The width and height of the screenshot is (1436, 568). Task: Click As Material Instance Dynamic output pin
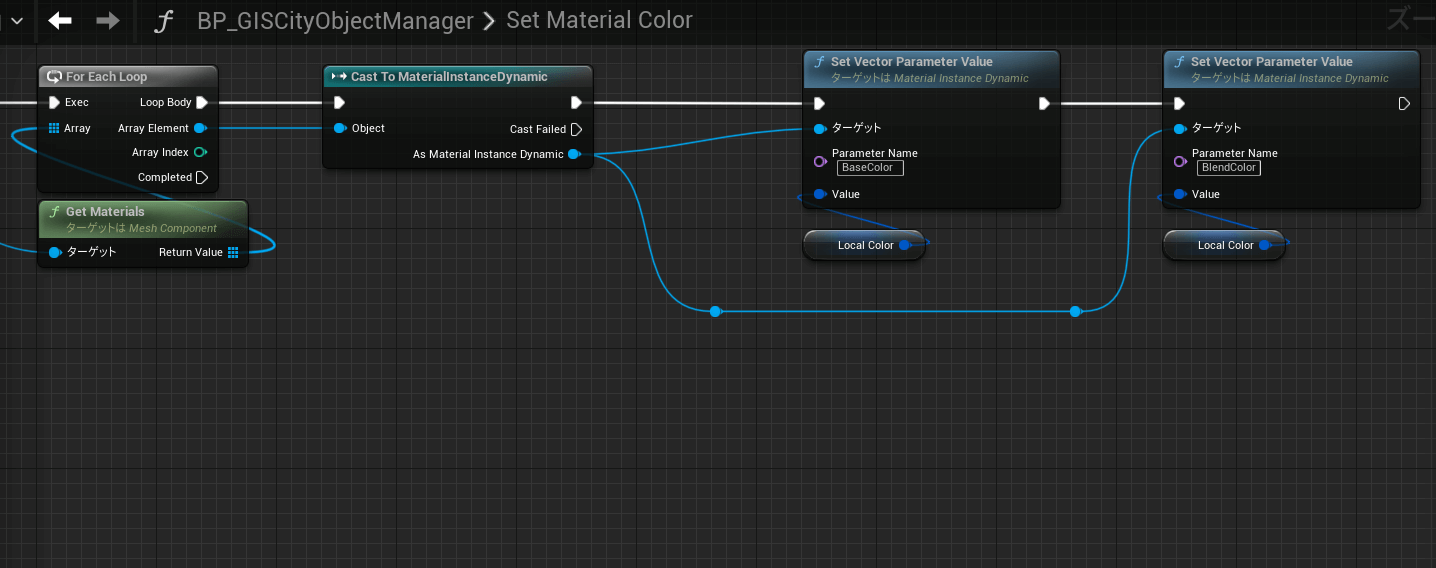[x=574, y=154]
